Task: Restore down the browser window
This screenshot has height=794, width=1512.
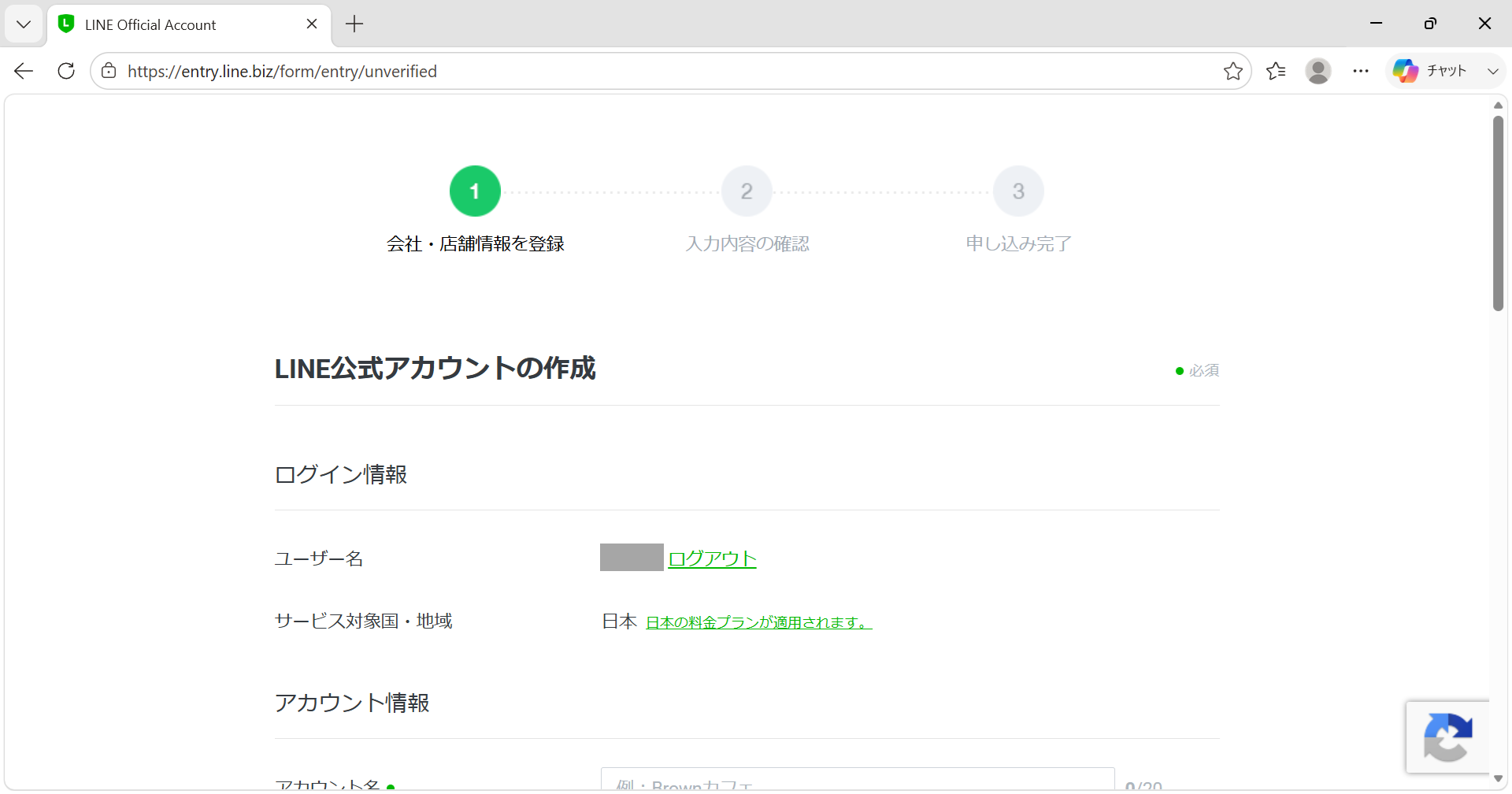Action: [x=1430, y=24]
